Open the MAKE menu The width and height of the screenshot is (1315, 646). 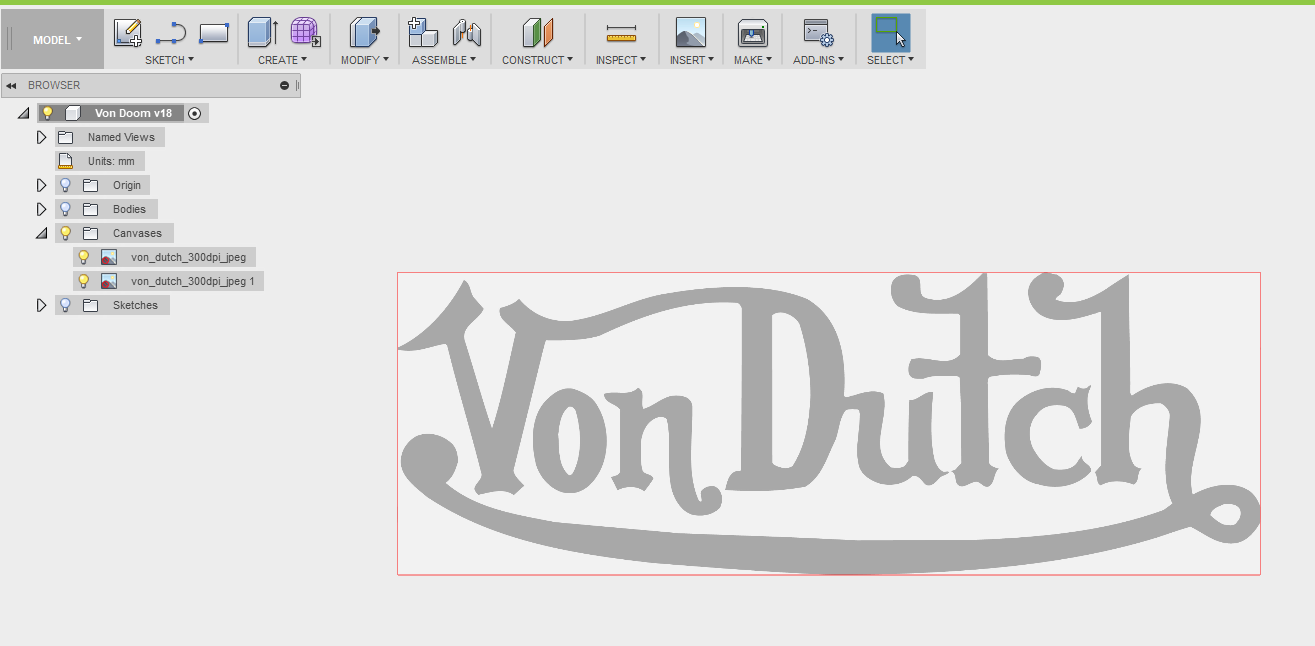[753, 60]
